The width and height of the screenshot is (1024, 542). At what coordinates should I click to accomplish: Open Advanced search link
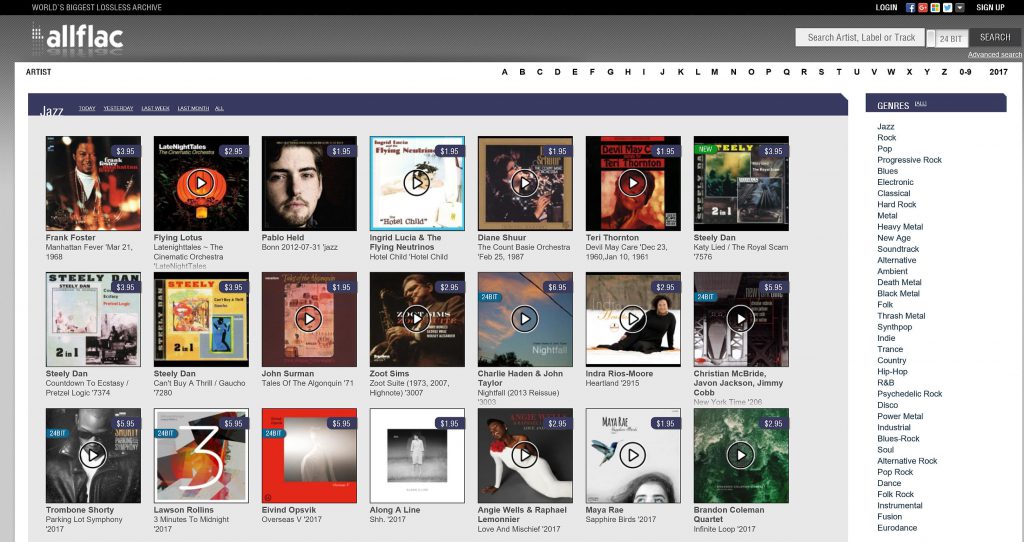coord(995,55)
